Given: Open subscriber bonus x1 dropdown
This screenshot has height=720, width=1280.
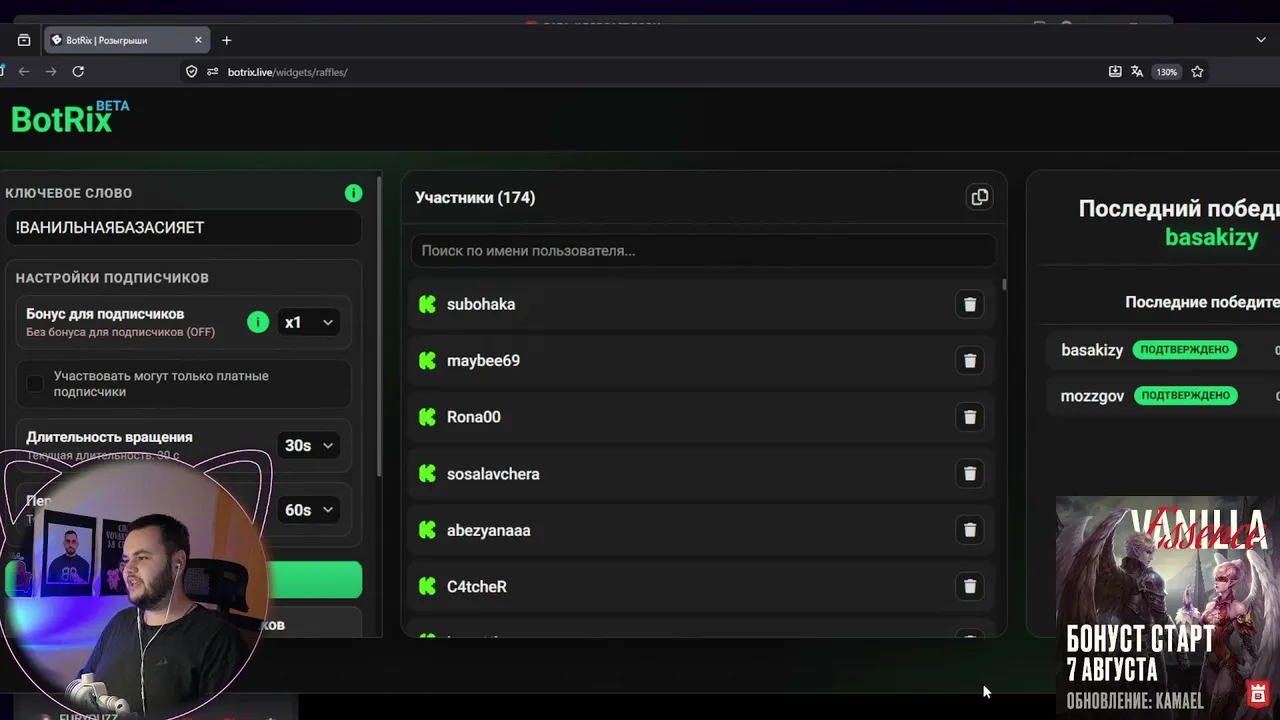Looking at the screenshot, I should coord(308,322).
